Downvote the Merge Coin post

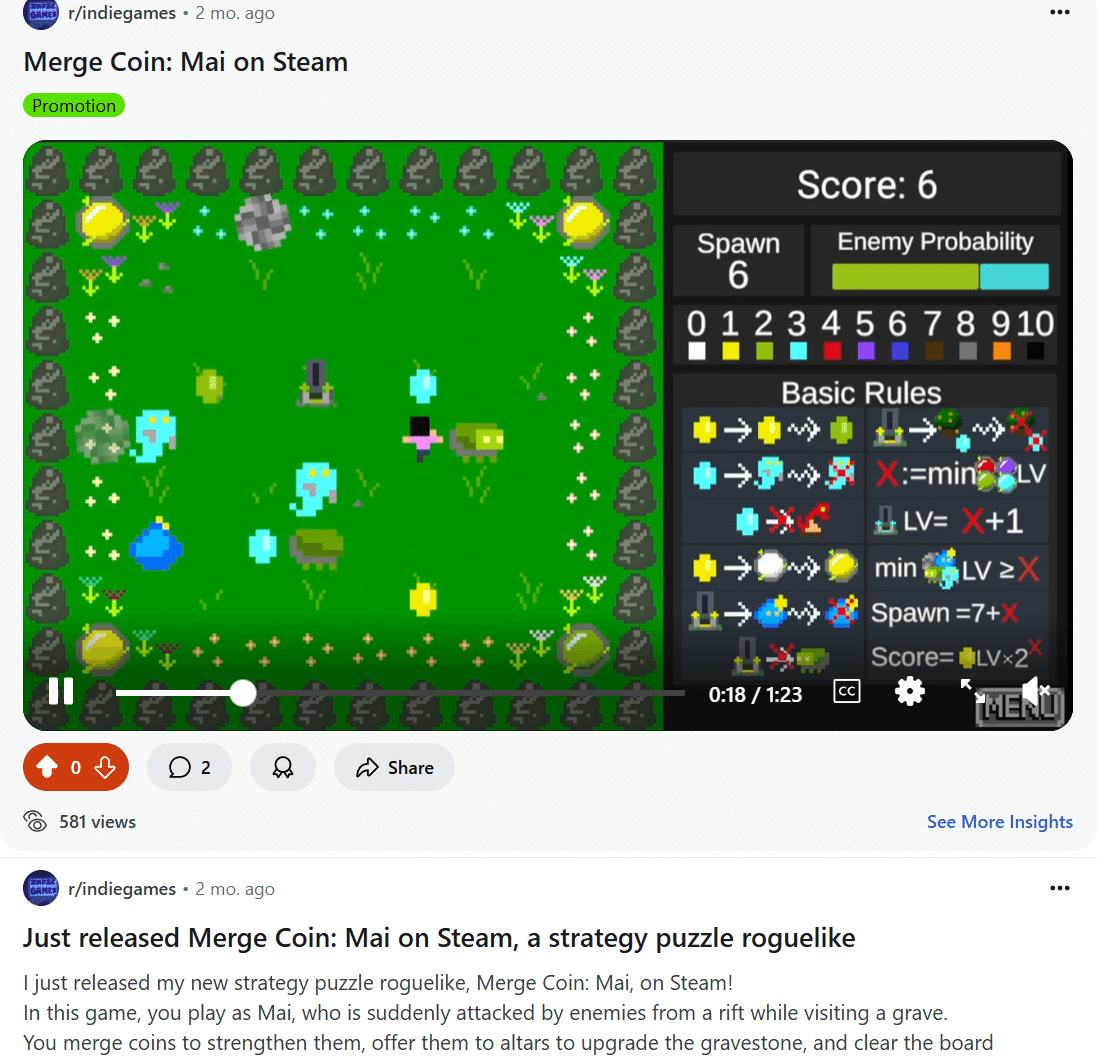(x=105, y=767)
